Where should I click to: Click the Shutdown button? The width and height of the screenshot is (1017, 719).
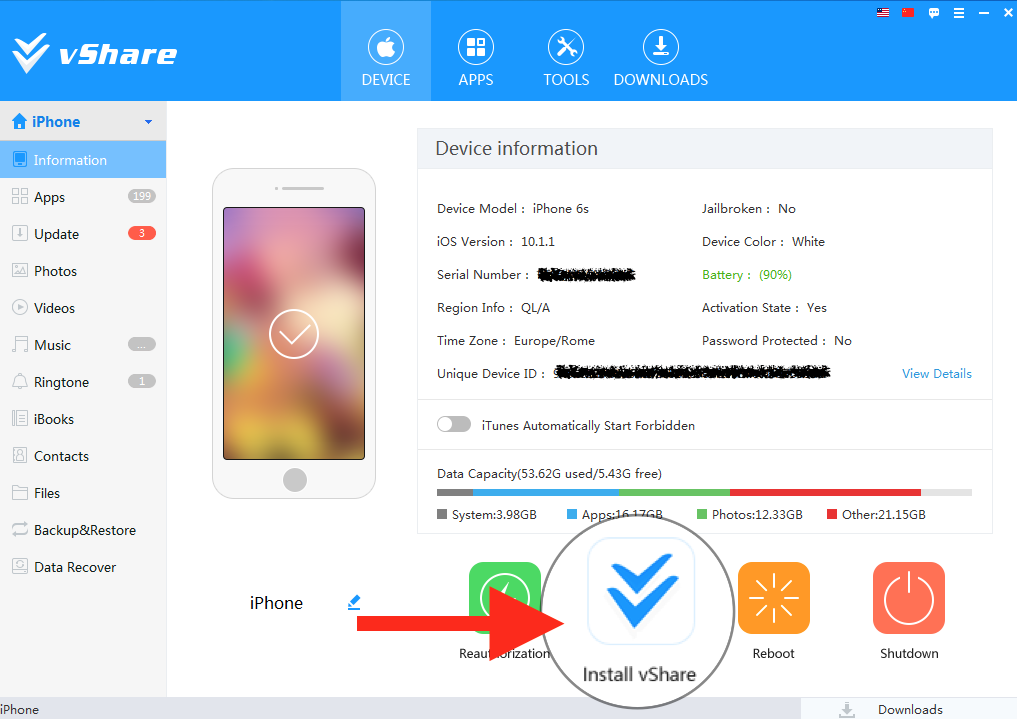coord(909,611)
